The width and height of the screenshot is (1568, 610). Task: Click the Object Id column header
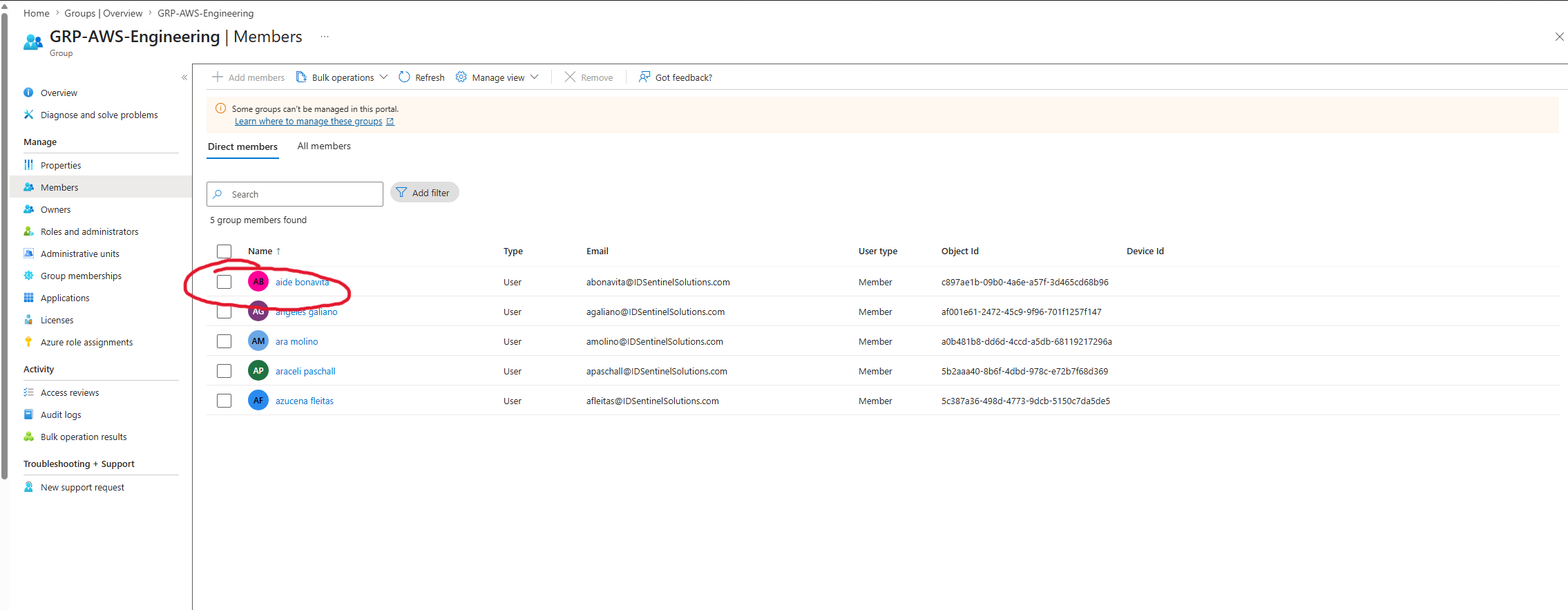coord(960,251)
